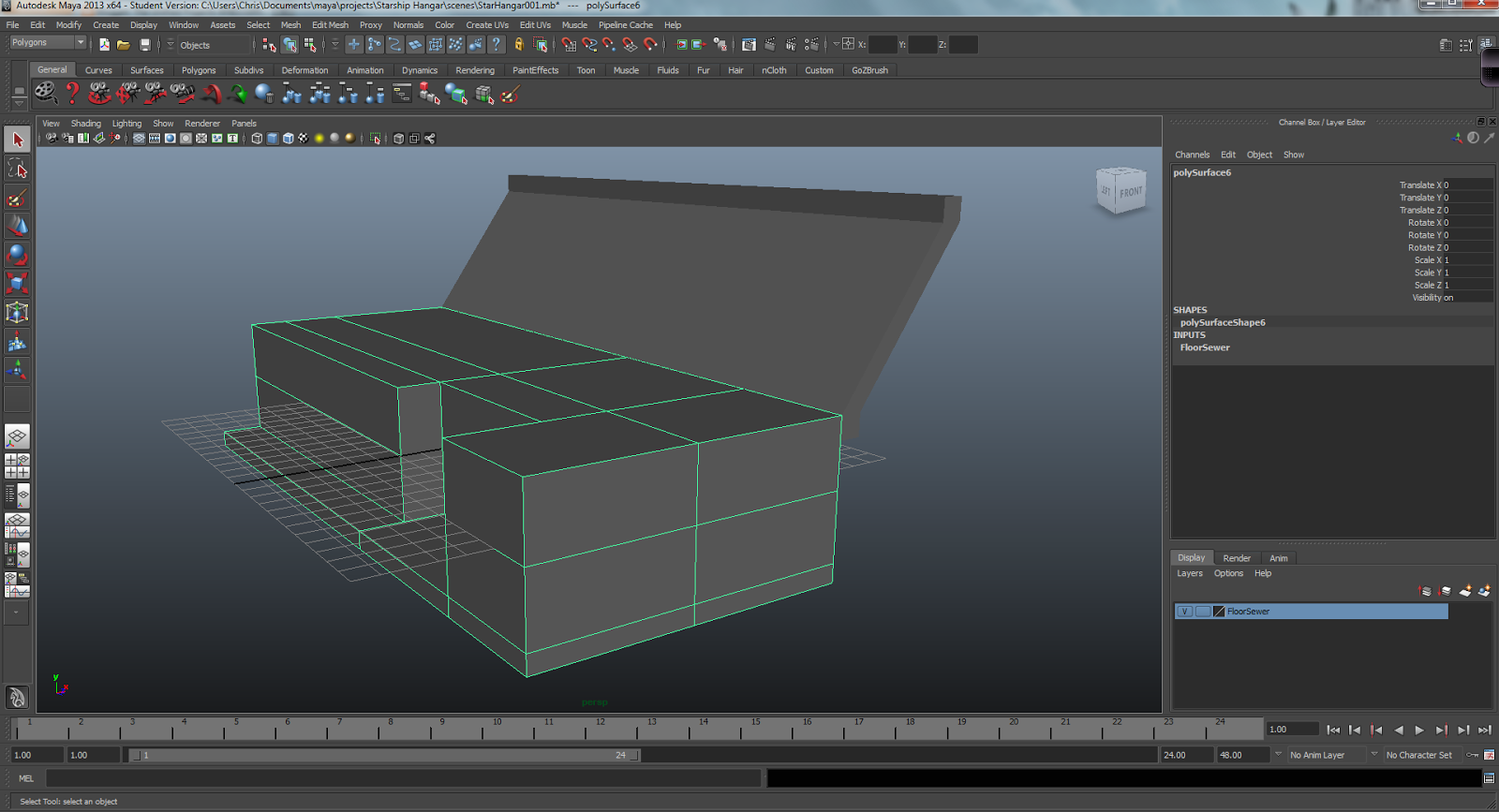Select the Lasso tool in the toolbox
The width and height of the screenshot is (1499, 812).
17,169
